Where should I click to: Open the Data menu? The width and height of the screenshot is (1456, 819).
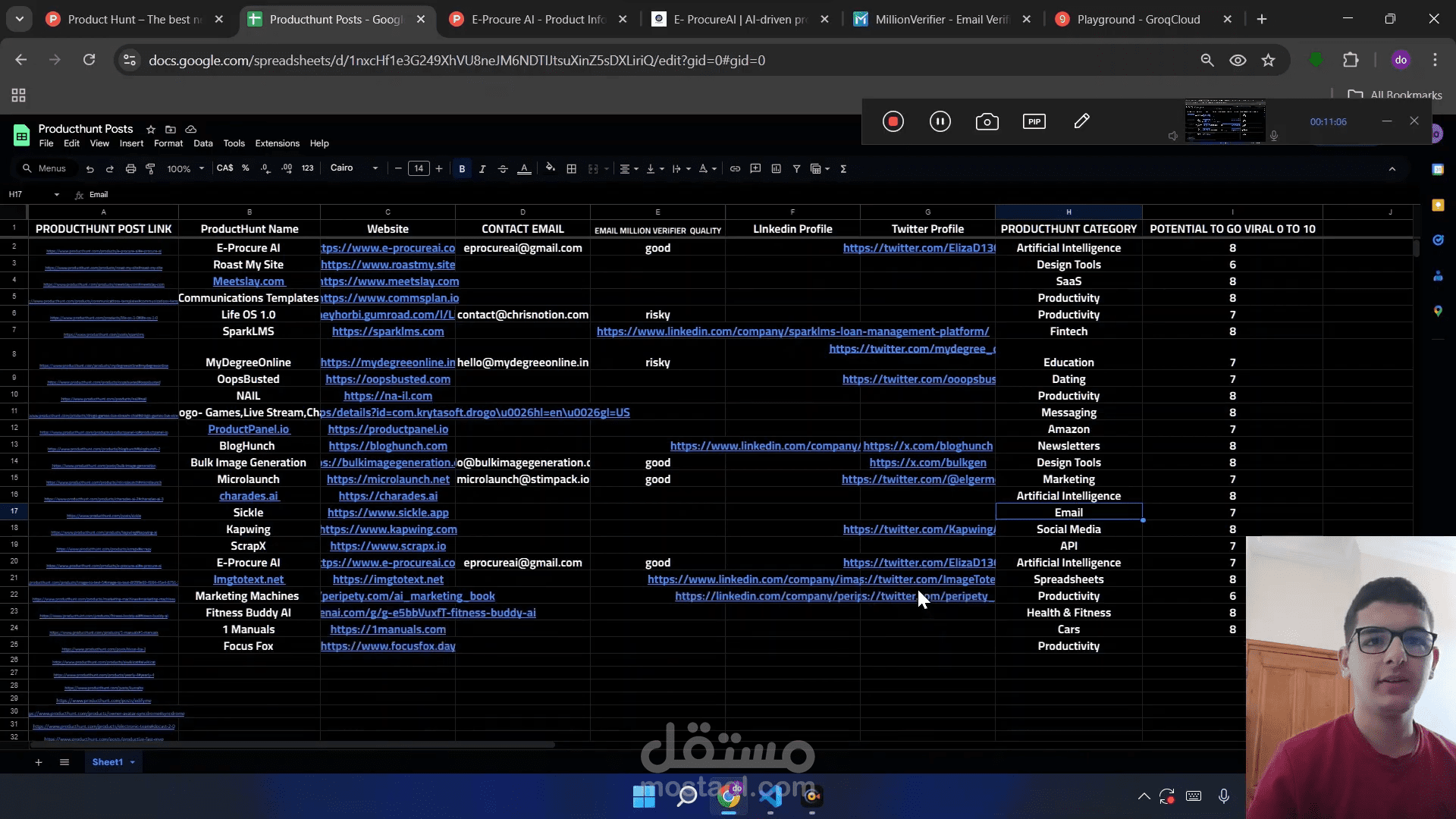coord(203,143)
